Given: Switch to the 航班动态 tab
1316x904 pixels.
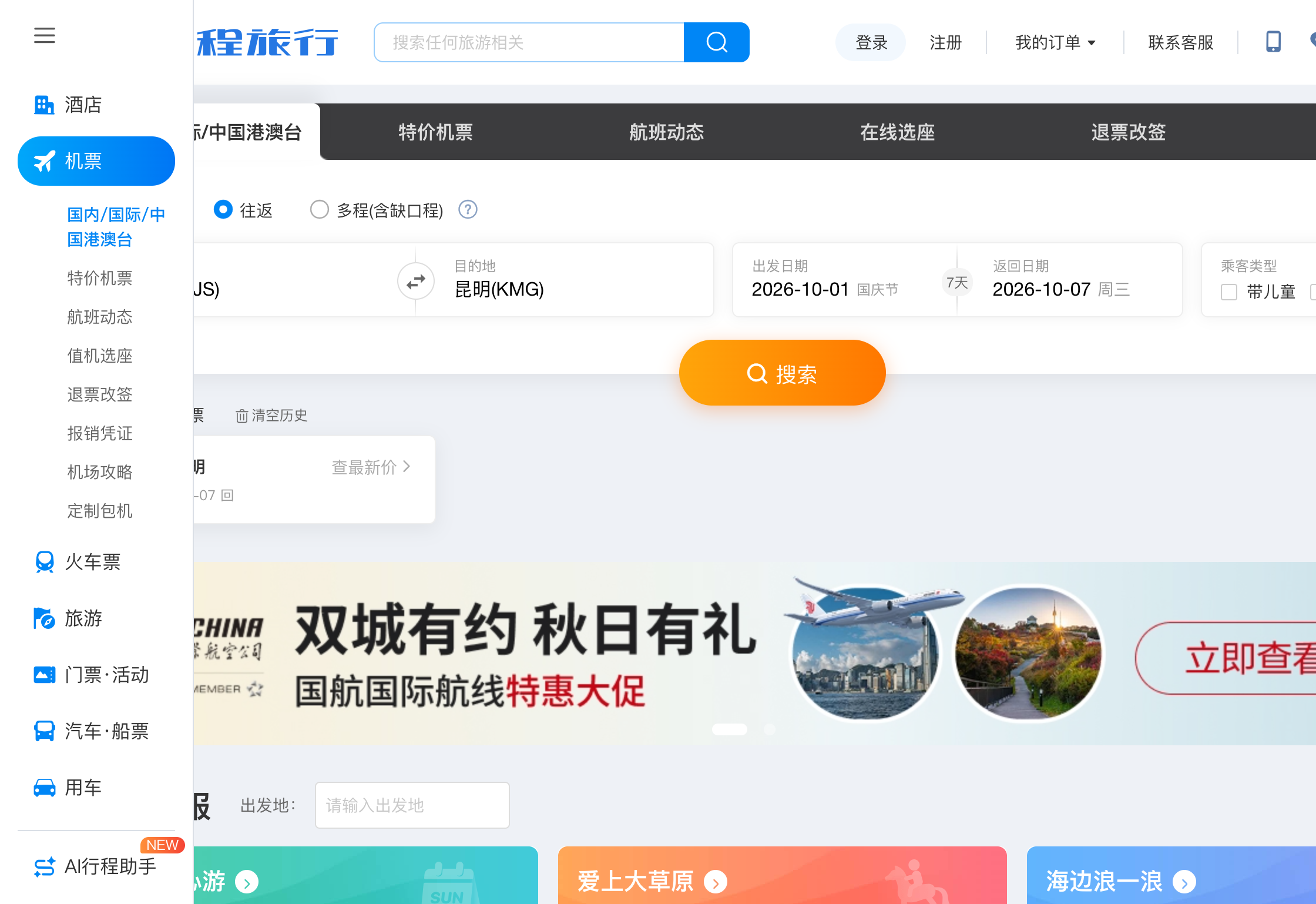Looking at the screenshot, I should (x=666, y=132).
